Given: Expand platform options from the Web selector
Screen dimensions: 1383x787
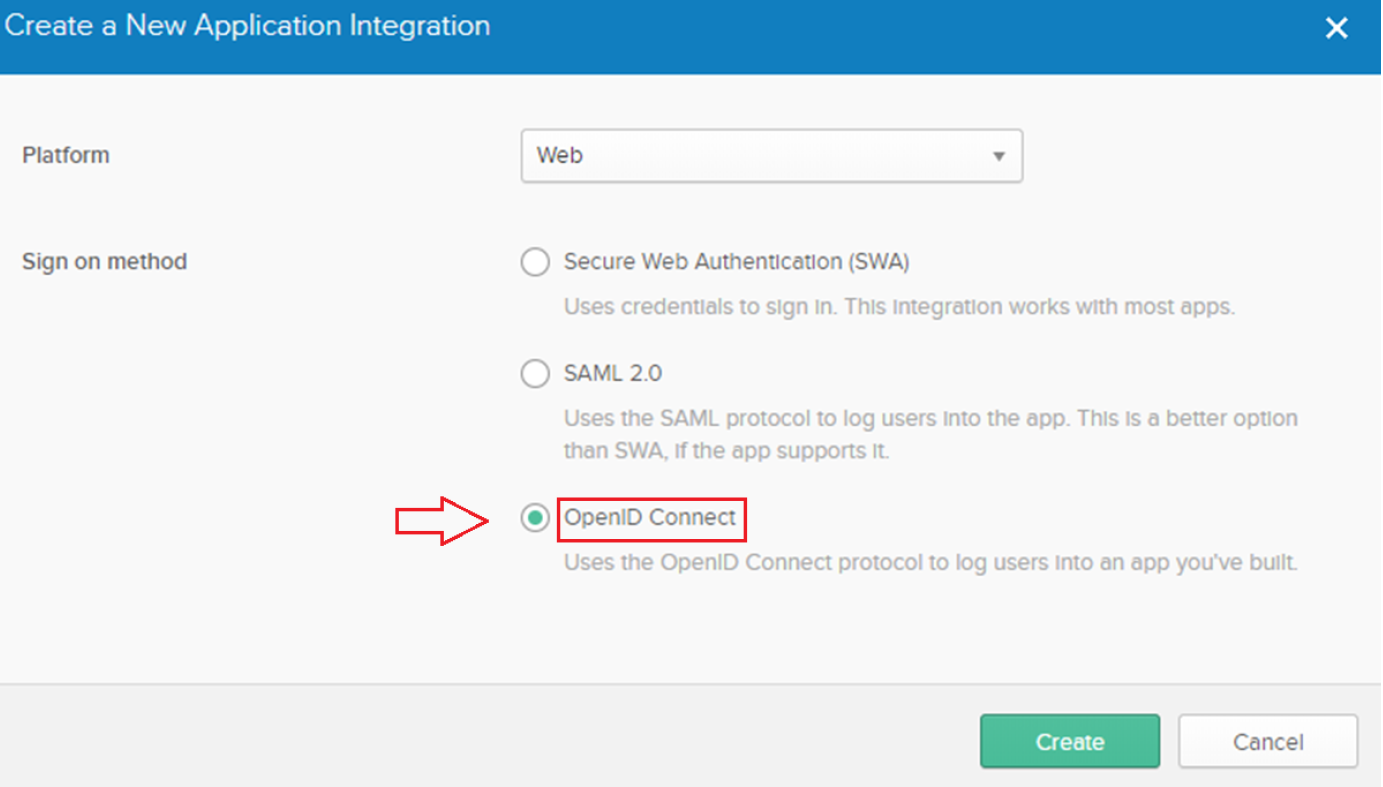Looking at the screenshot, I should (x=770, y=156).
